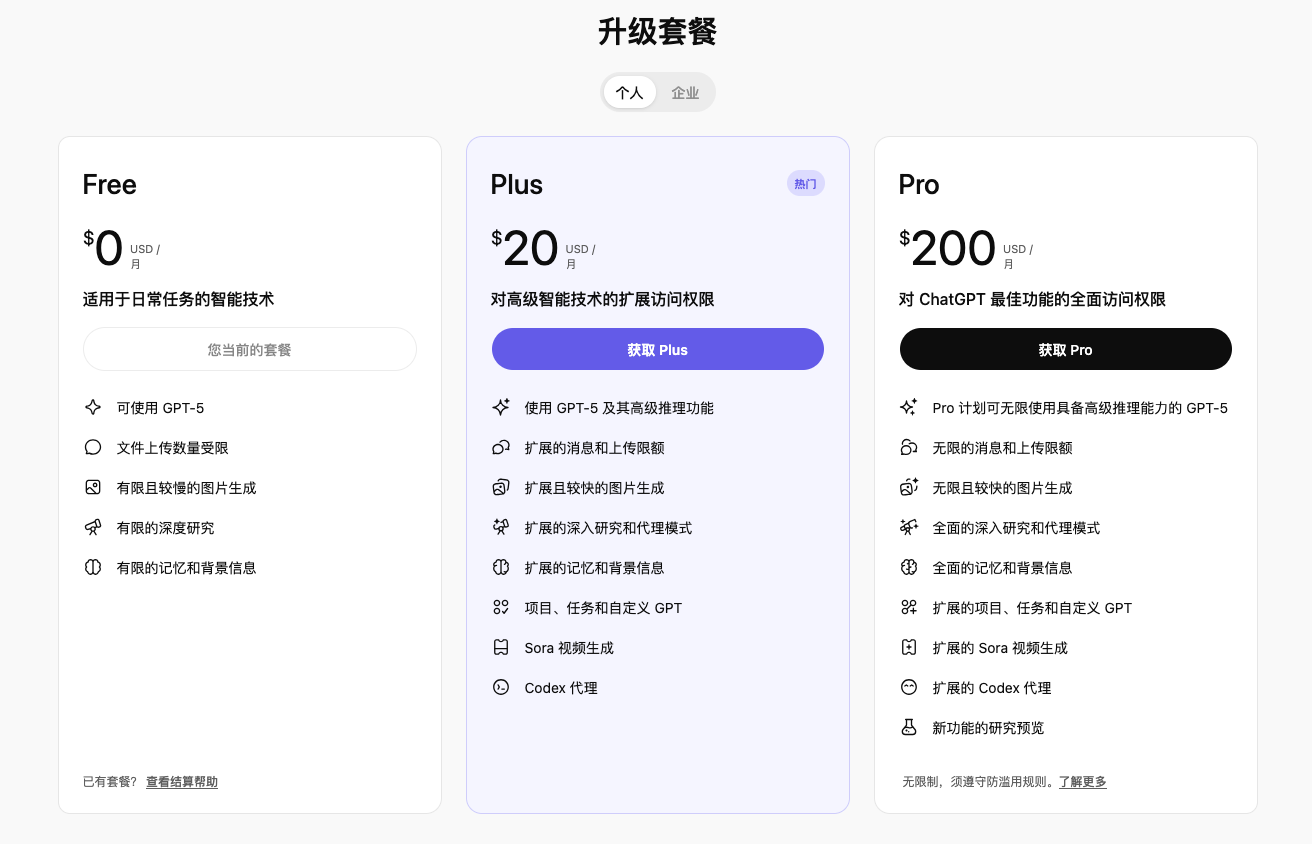Click the text 无限制，须遵守防滥用规则。

point(980,782)
